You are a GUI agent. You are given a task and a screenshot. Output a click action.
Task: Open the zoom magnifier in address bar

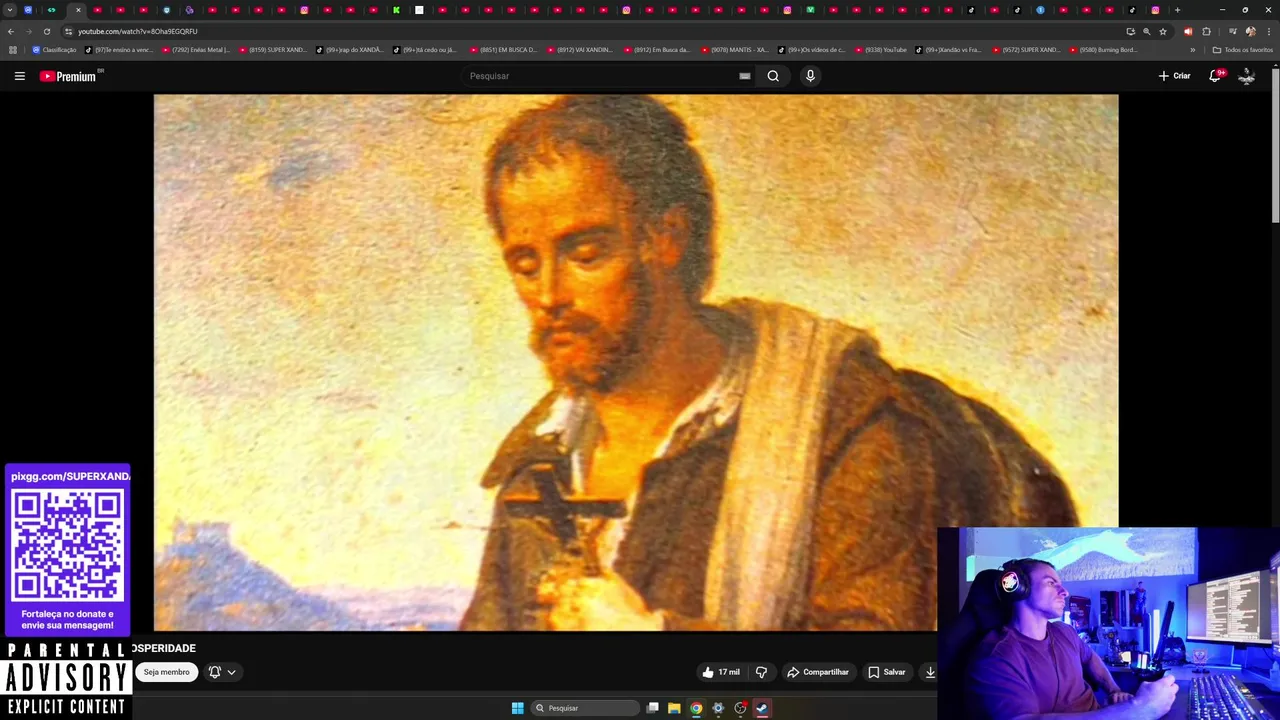click(1147, 31)
